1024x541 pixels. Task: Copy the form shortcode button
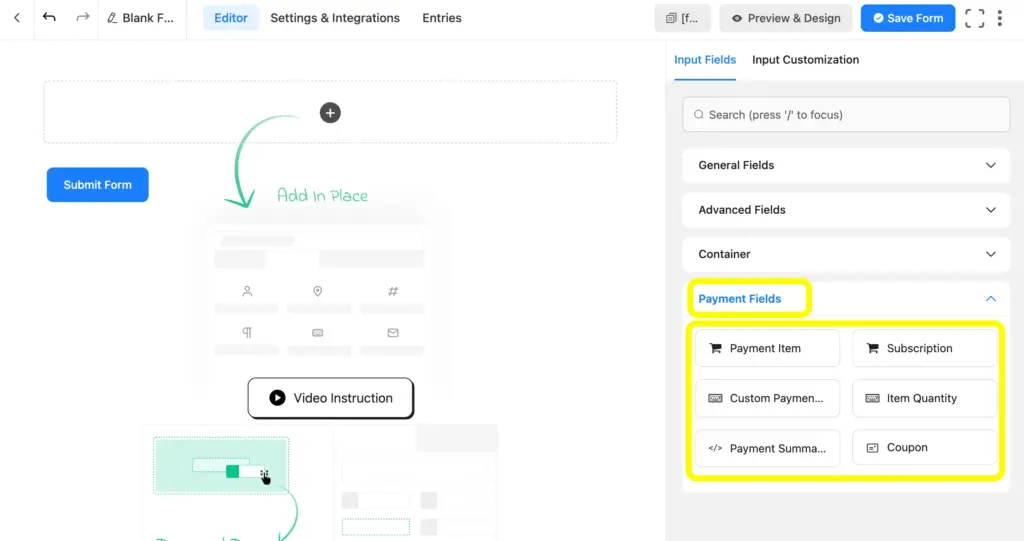[x=682, y=18]
